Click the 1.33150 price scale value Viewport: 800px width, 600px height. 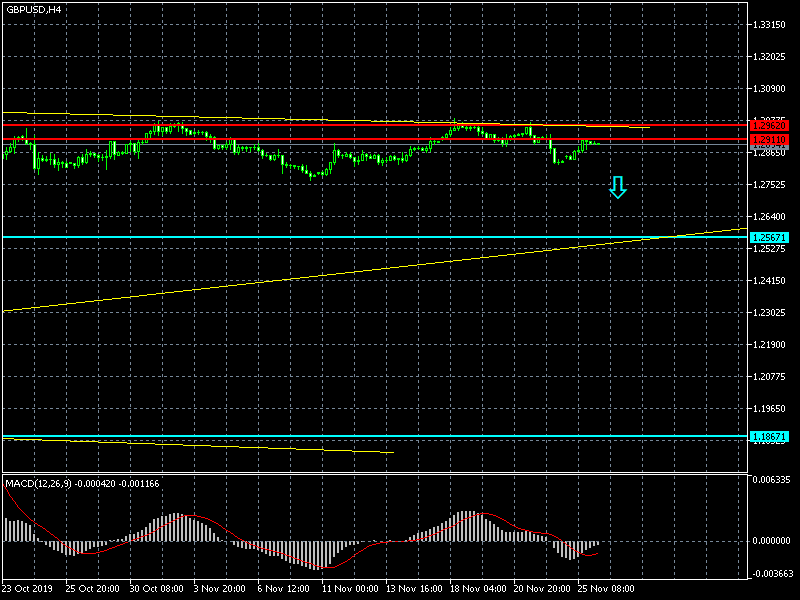click(x=772, y=25)
